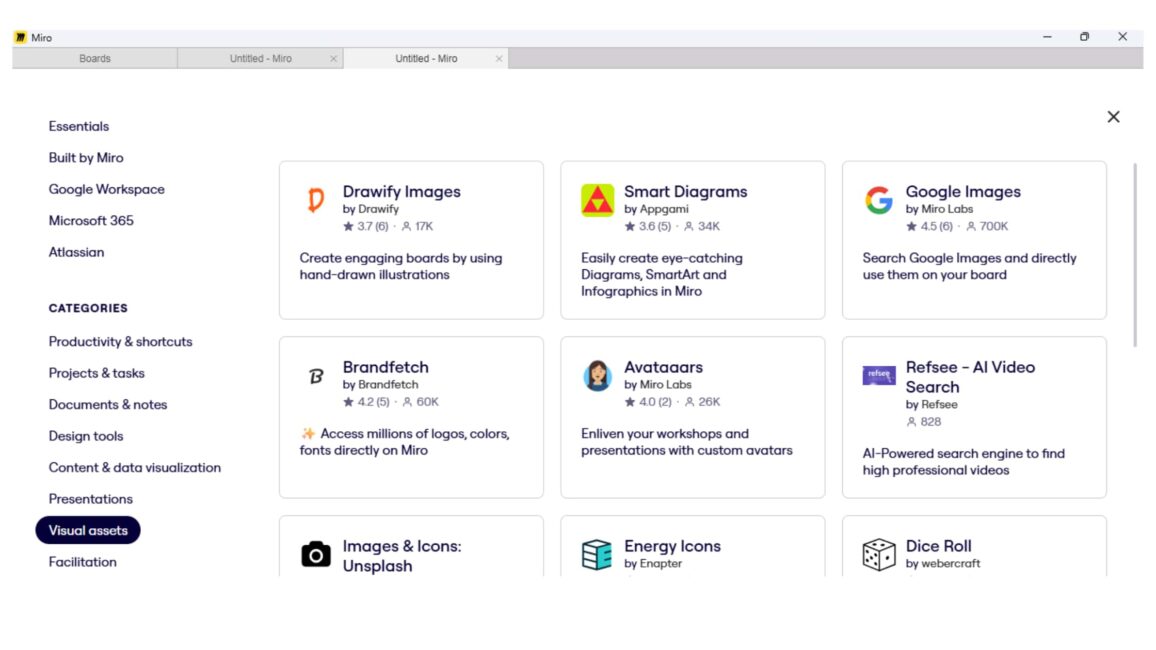
Task: Close the first Untitled - Miro tab
Action: [333, 59]
